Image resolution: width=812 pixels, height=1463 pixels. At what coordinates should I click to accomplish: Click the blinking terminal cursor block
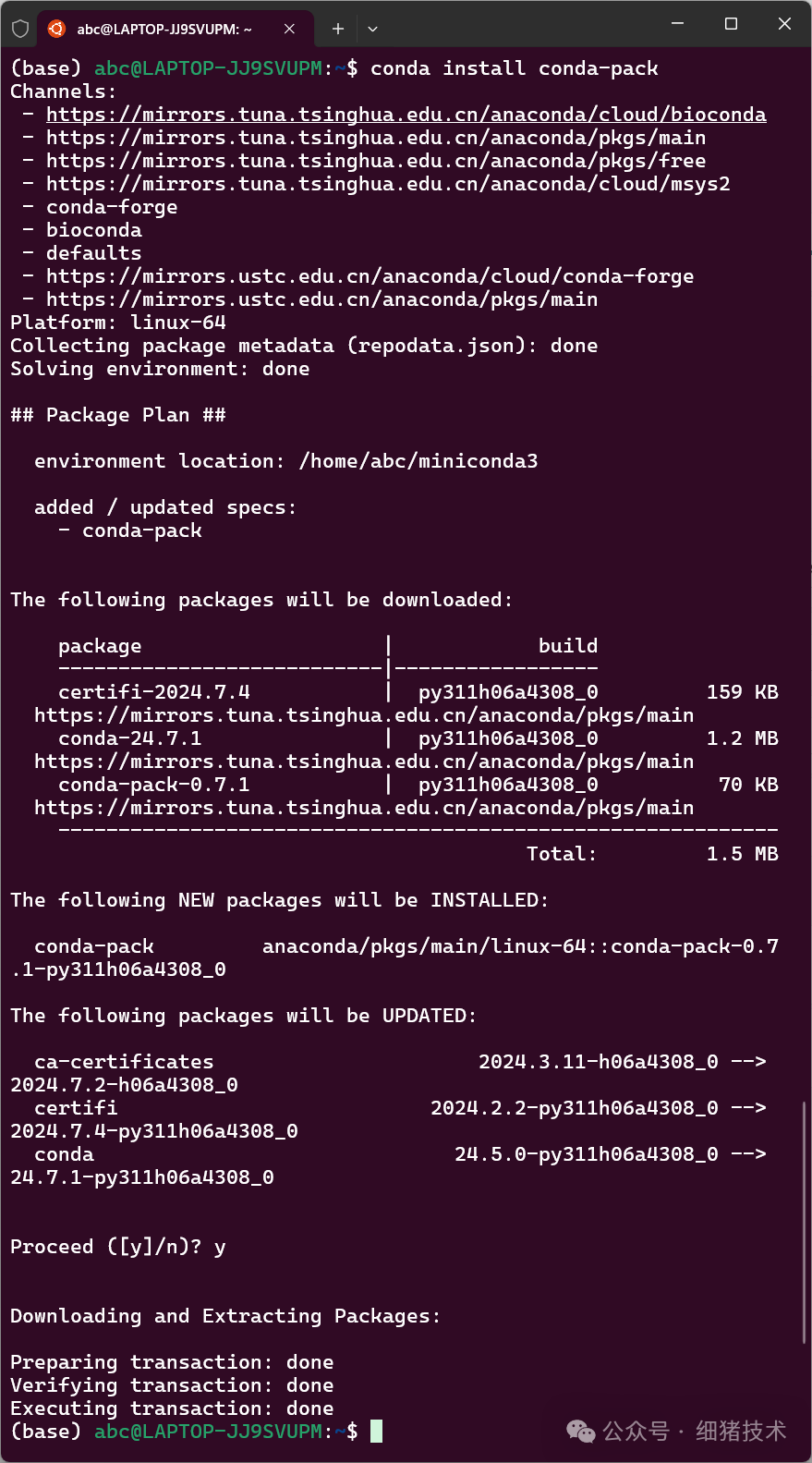point(376,1431)
